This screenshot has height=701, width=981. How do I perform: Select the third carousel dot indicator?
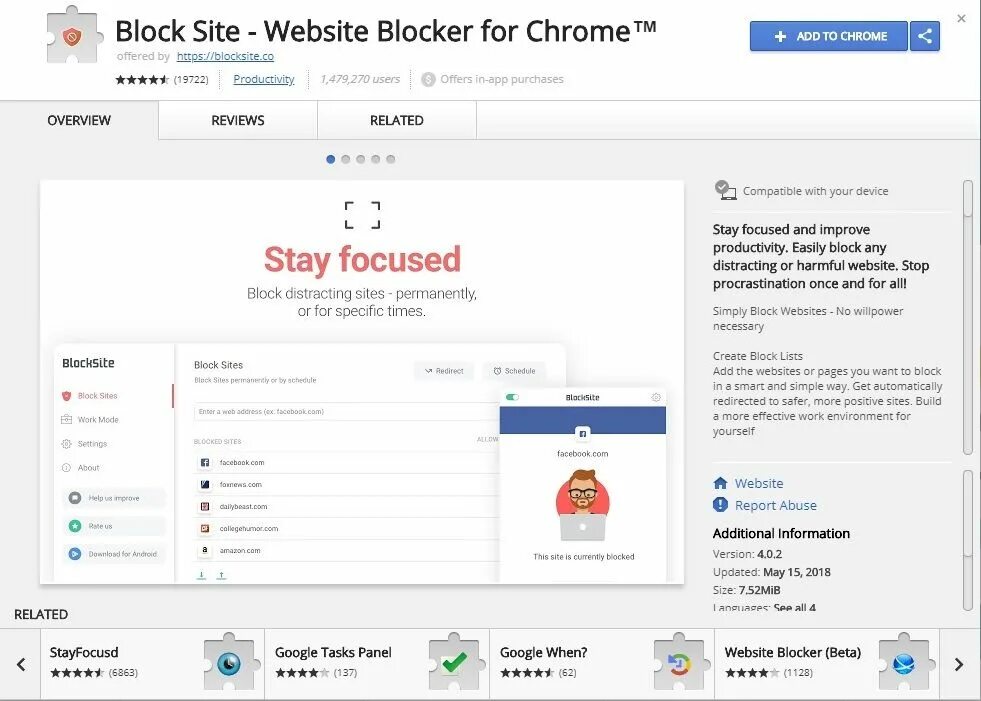point(361,159)
